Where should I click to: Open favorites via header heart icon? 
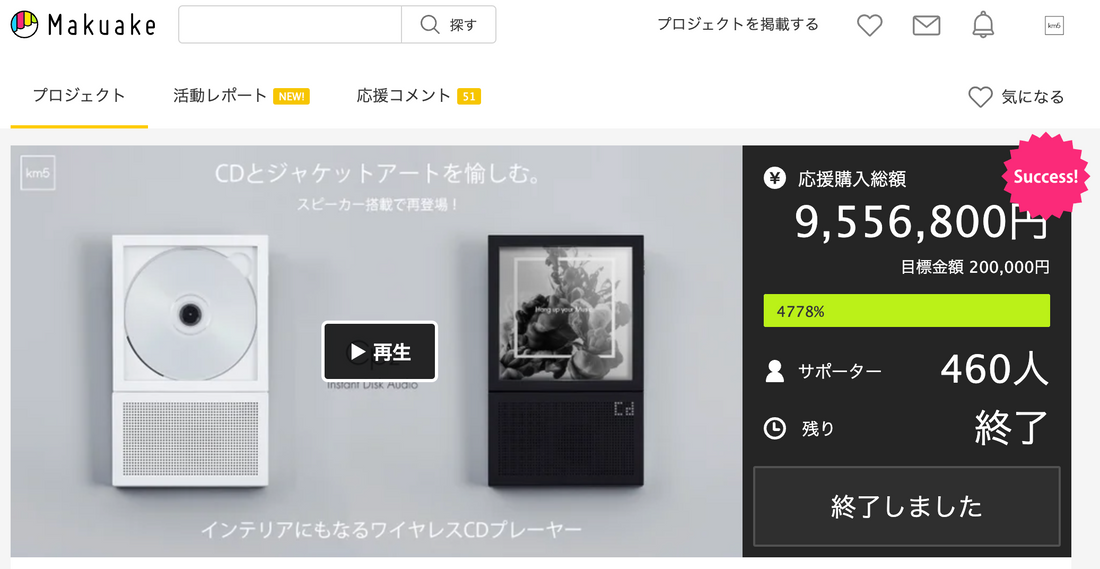pyautogui.click(x=869, y=25)
